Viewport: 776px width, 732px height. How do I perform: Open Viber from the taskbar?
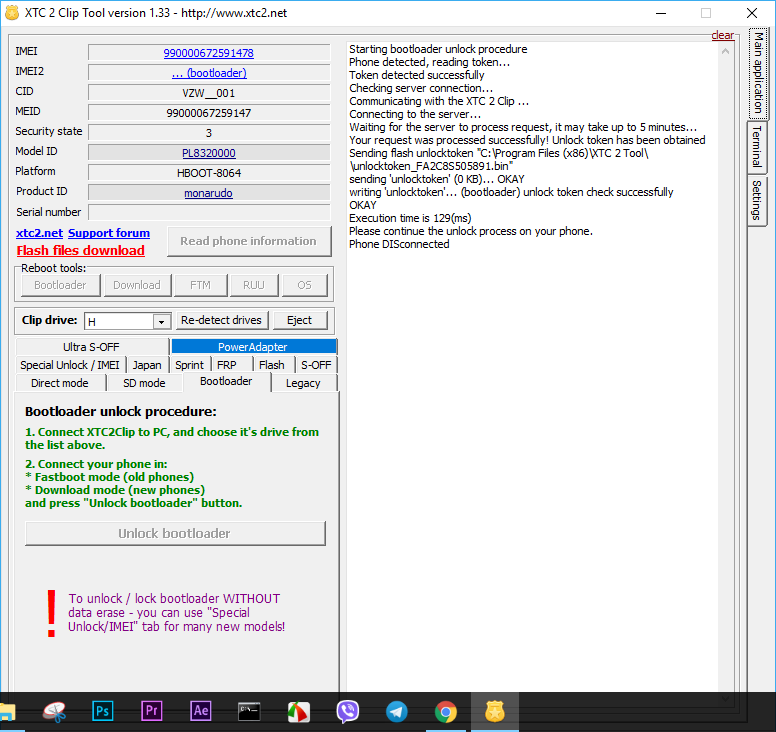tap(348, 711)
